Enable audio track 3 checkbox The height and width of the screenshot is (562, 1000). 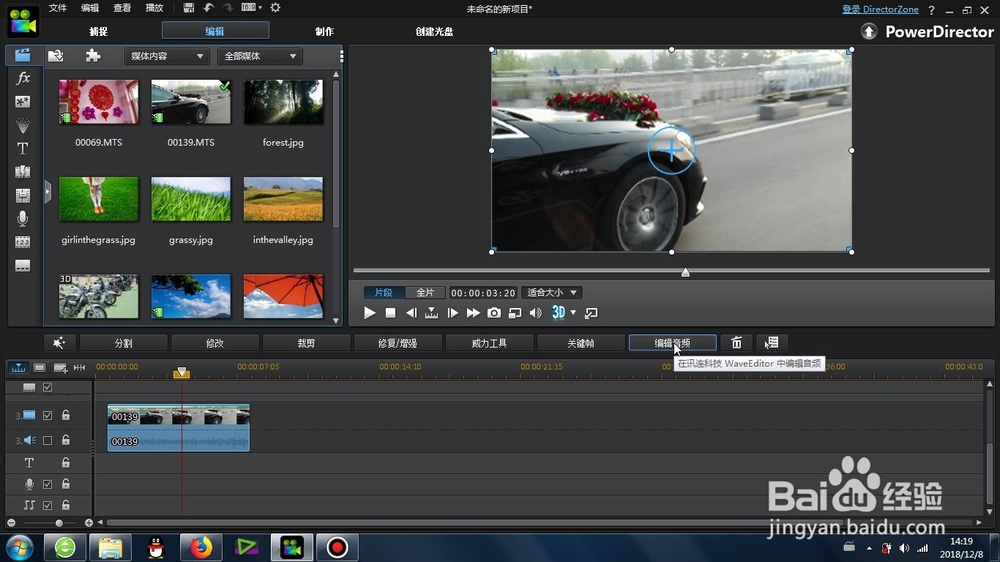(x=47, y=440)
